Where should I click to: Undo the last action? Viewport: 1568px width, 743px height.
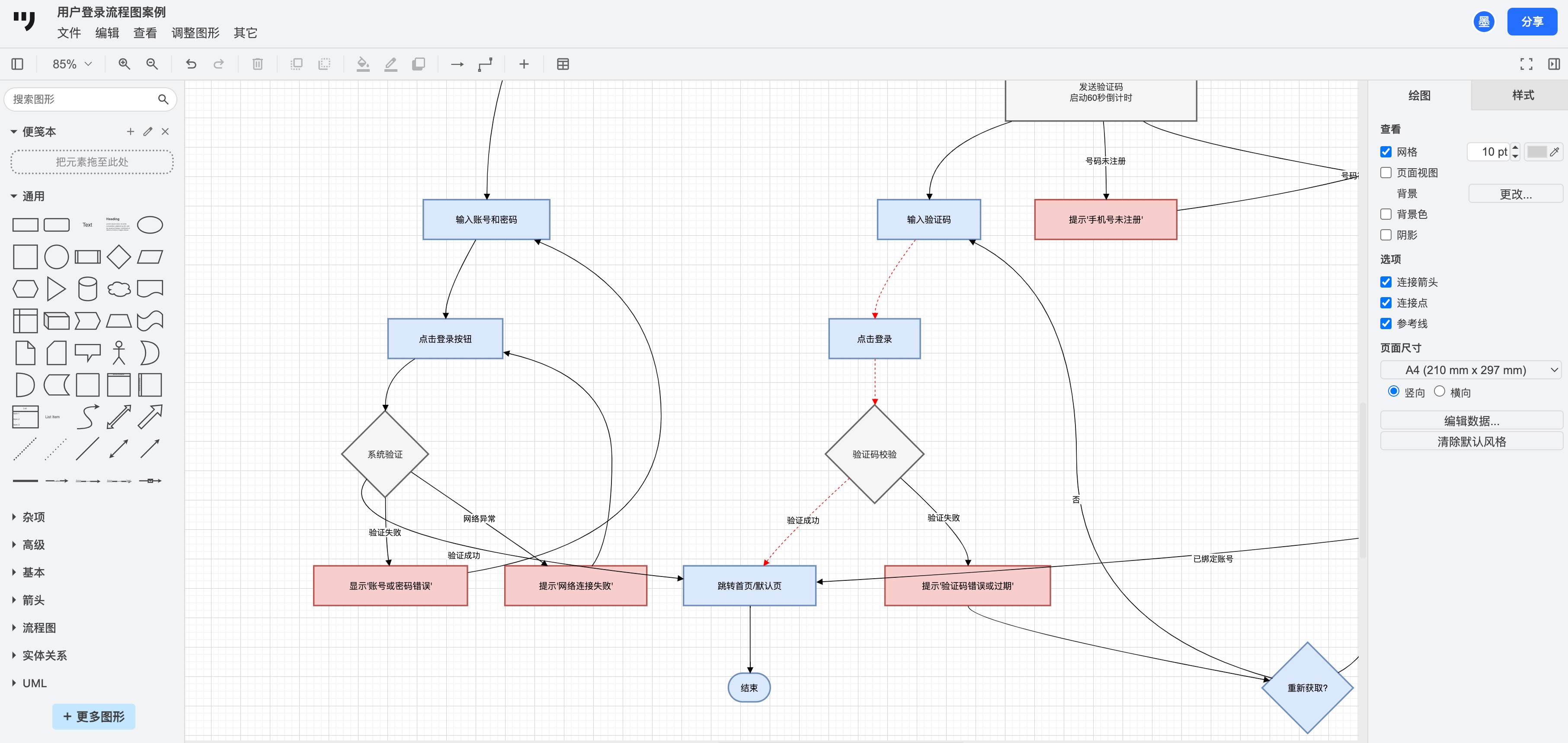pos(191,64)
